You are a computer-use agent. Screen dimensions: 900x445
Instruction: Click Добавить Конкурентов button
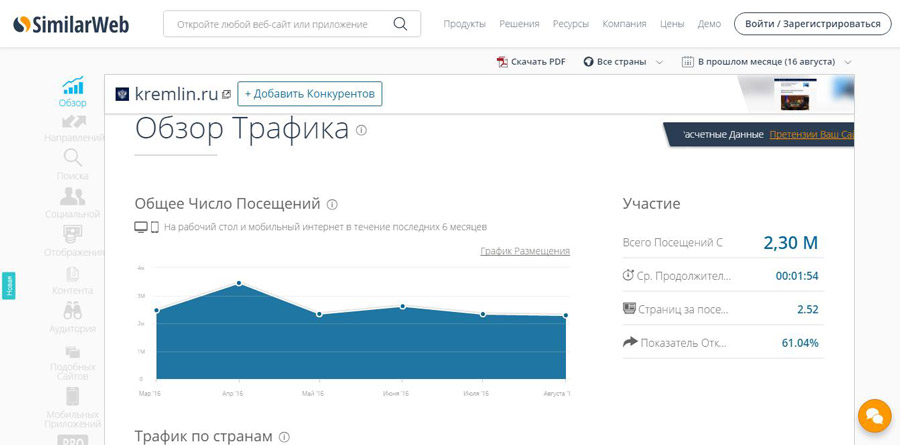pyautogui.click(x=310, y=94)
